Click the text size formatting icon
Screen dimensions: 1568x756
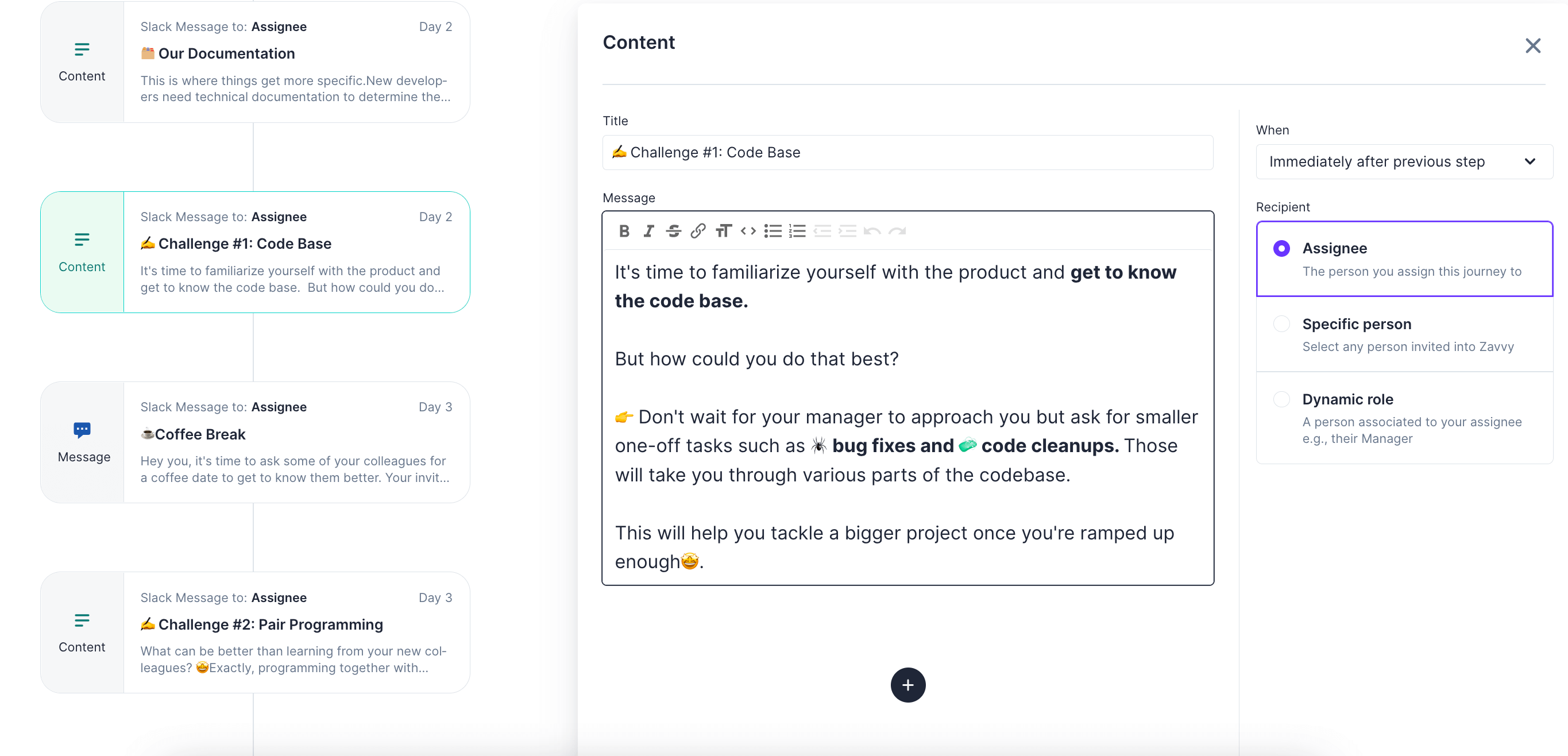point(723,232)
